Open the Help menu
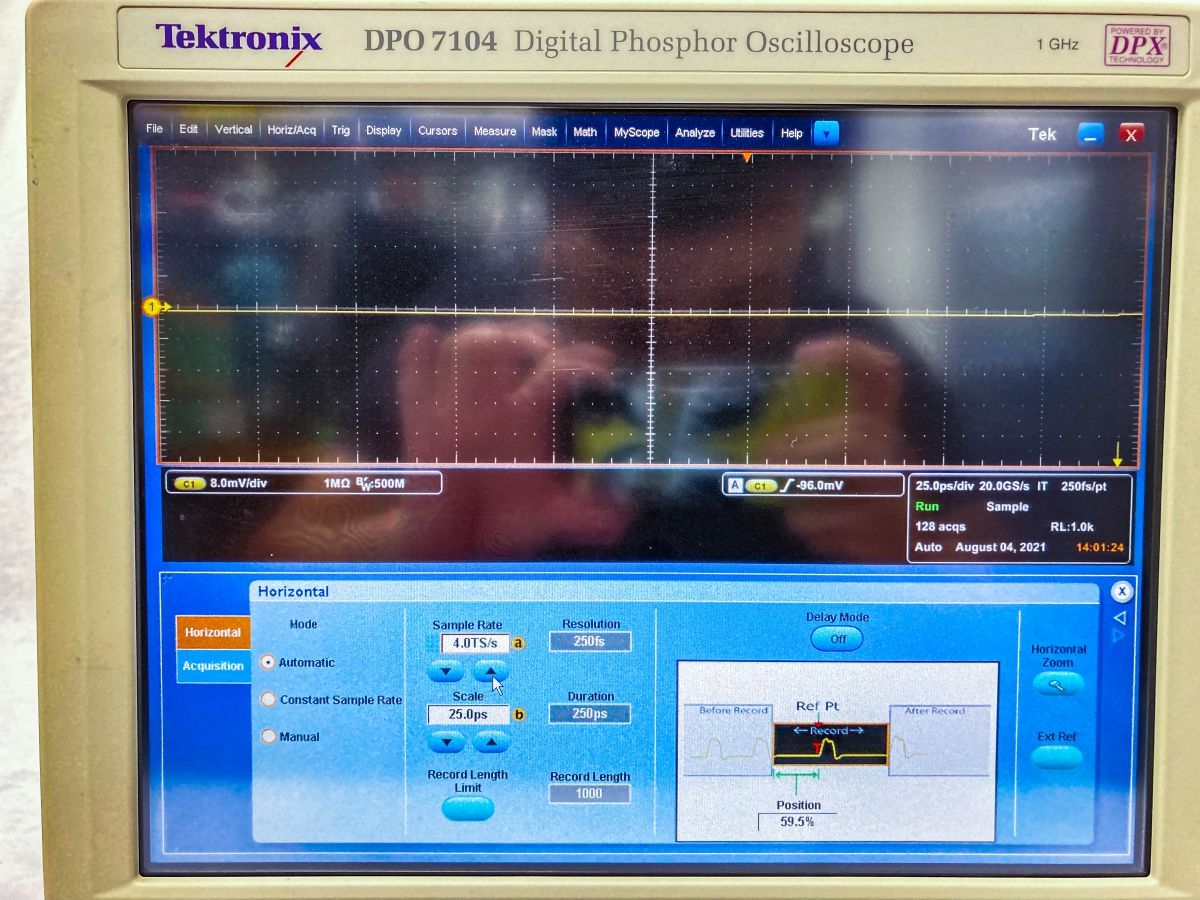Viewport: 1200px width, 900px height. [x=791, y=133]
